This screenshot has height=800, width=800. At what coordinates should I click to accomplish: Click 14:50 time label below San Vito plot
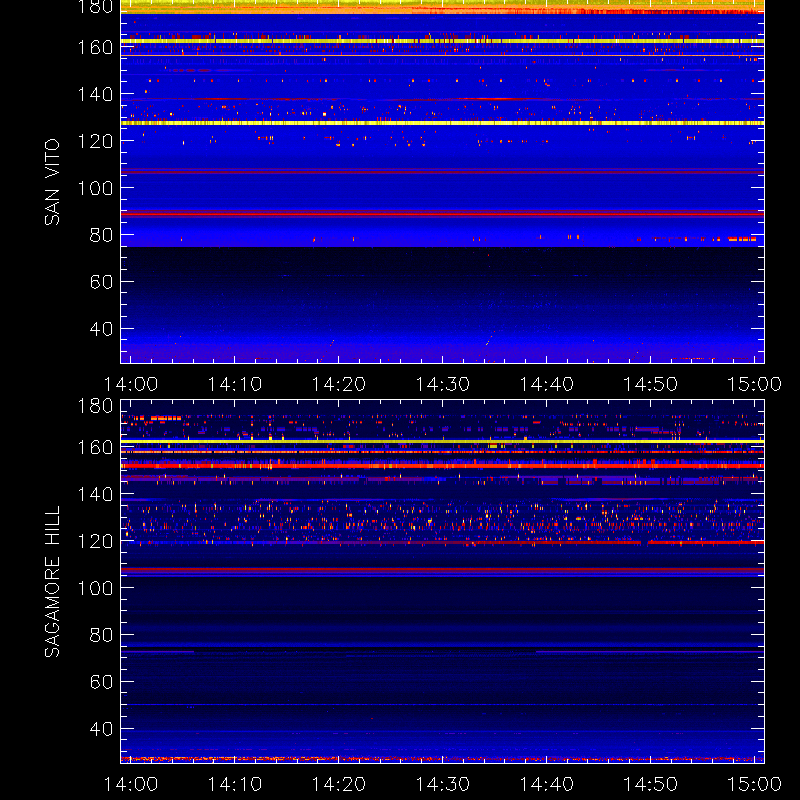pyautogui.click(x=651, y=384)
